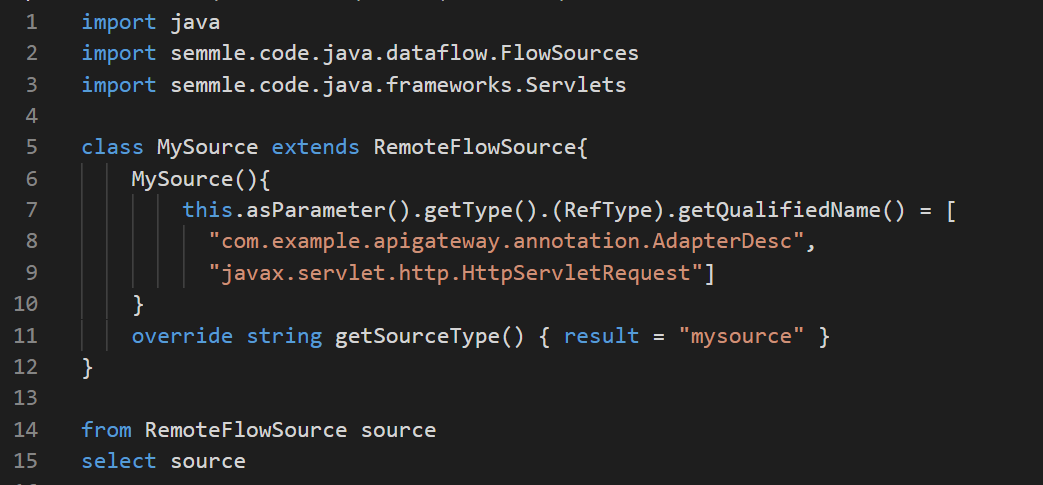Click the "mysource" string value
The image size is (1043, 485).
[x=742, y=337]
